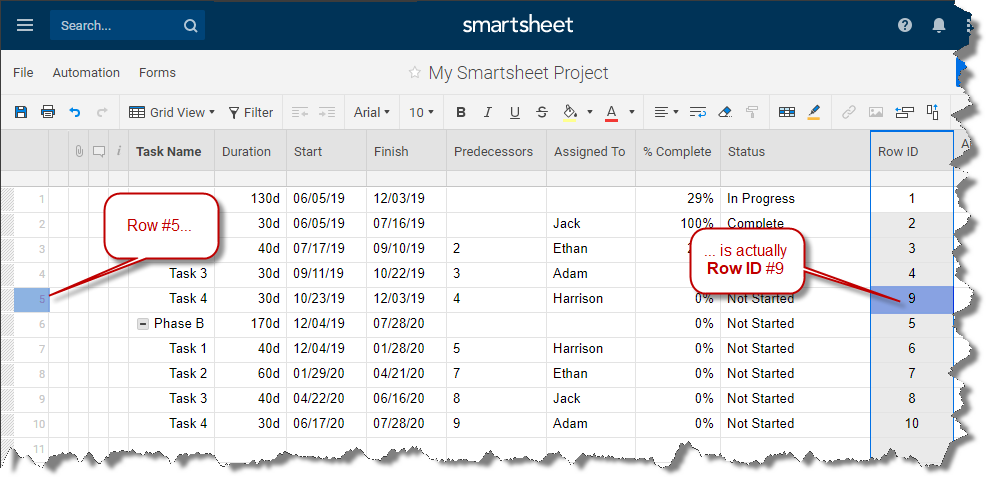The height and width of the screenshot is (477, 986).
Task: Click the Insert Hyperlink icon
Action: (849, 112)
